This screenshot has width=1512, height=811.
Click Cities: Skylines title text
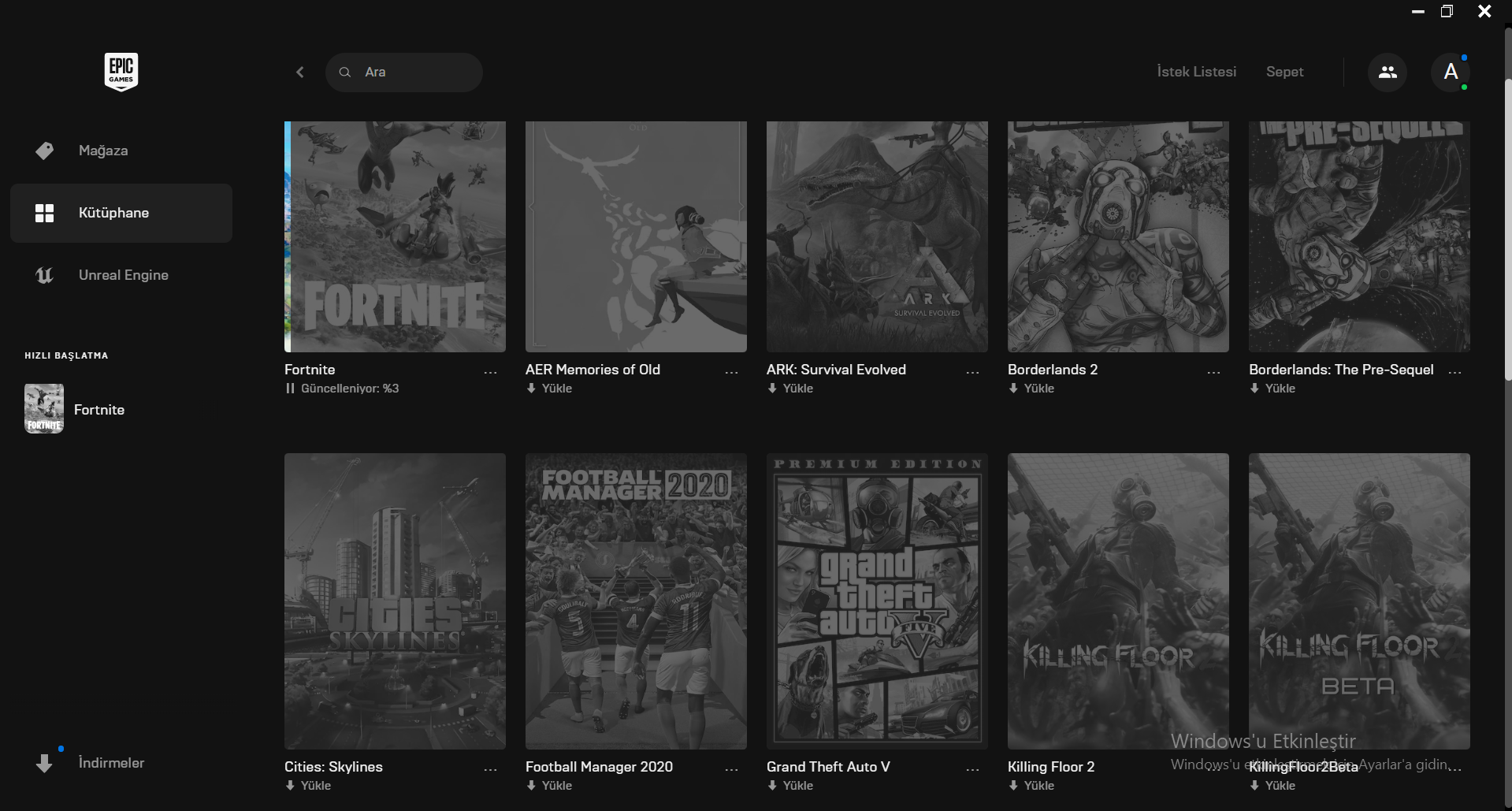(333, 767)
